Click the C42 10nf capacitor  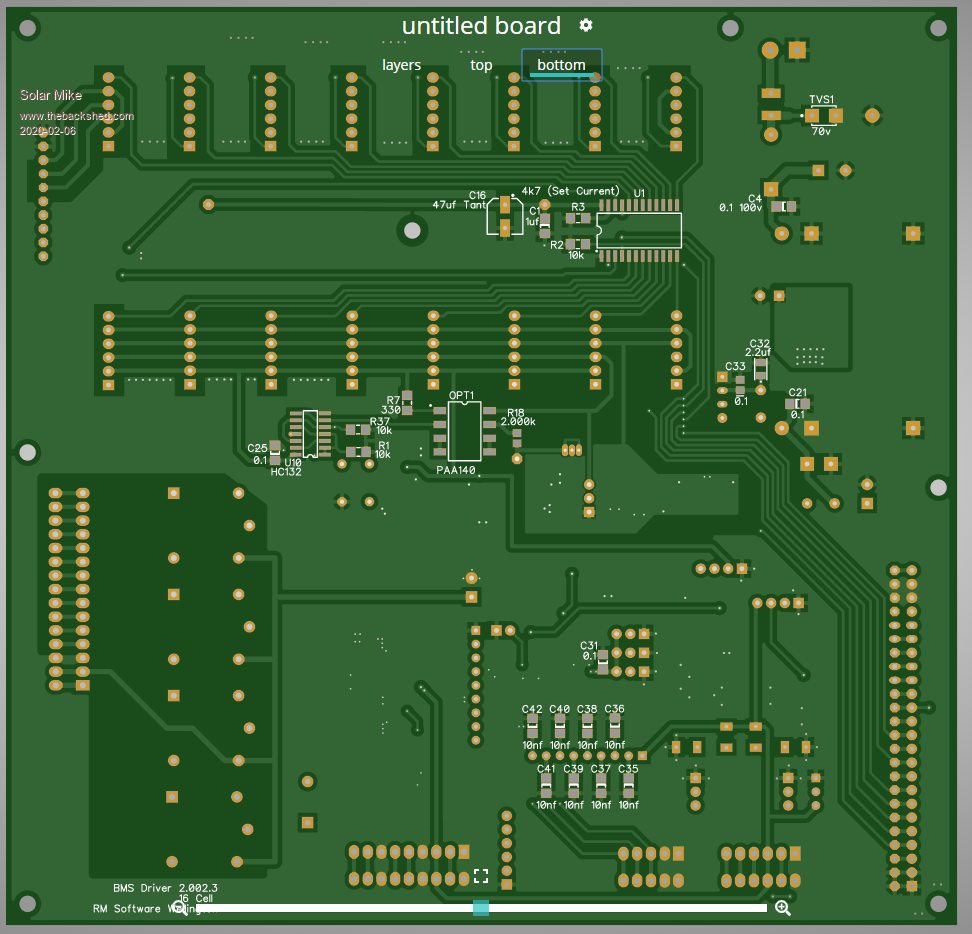[x=532, y=726]
